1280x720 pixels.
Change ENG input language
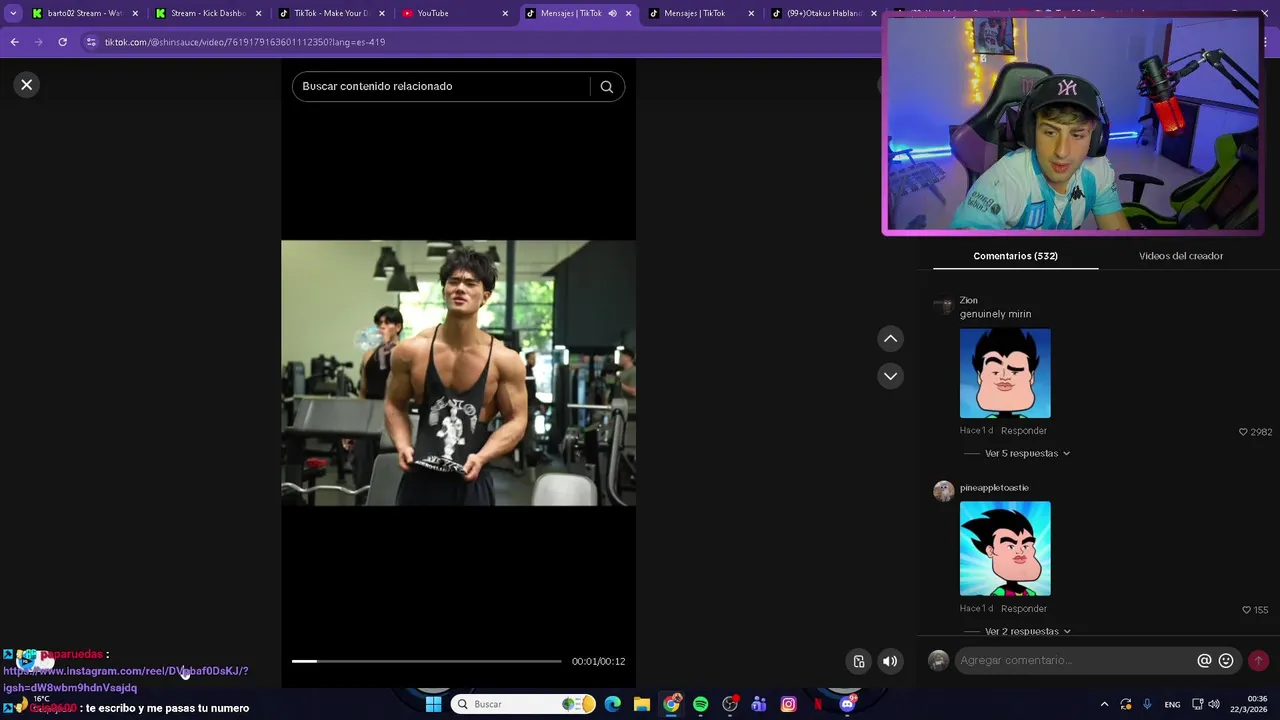pyautogui.click(x=1172, y=704)
